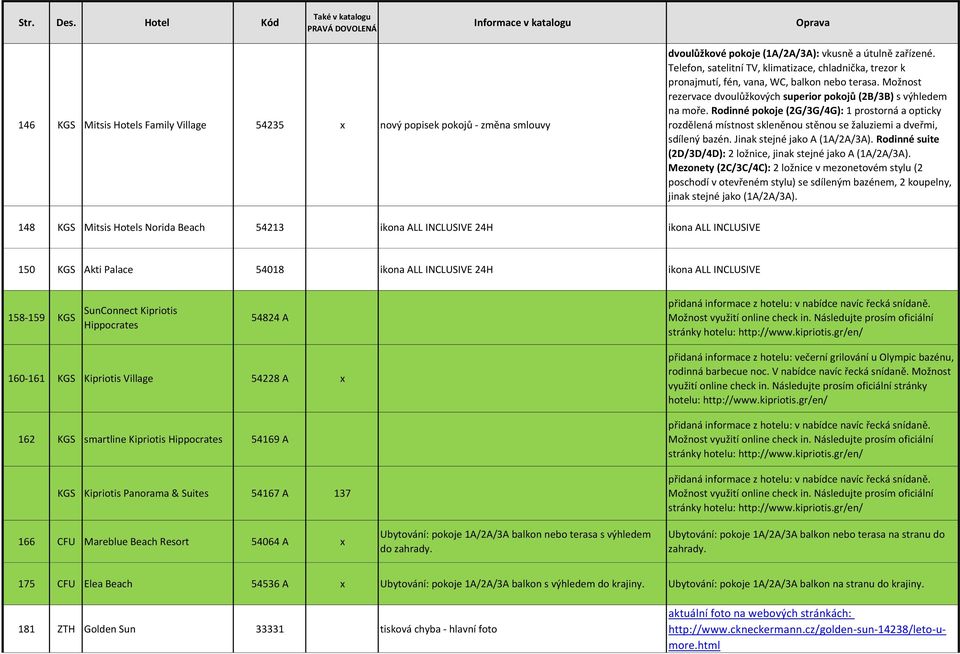Select page number cell '162'
Screen dimensions: 960x654
click(26, 439)
